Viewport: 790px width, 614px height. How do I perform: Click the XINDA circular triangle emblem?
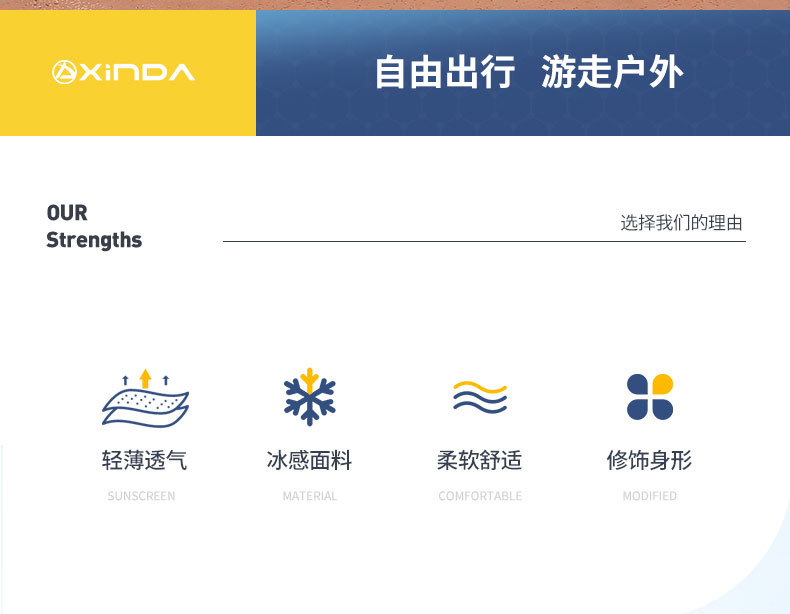pos(64,72)
